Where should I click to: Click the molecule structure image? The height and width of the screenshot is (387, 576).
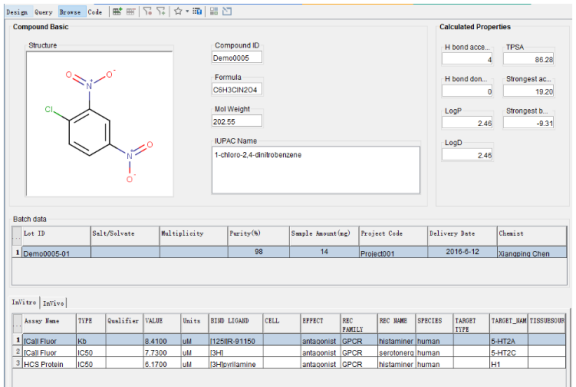99,123
